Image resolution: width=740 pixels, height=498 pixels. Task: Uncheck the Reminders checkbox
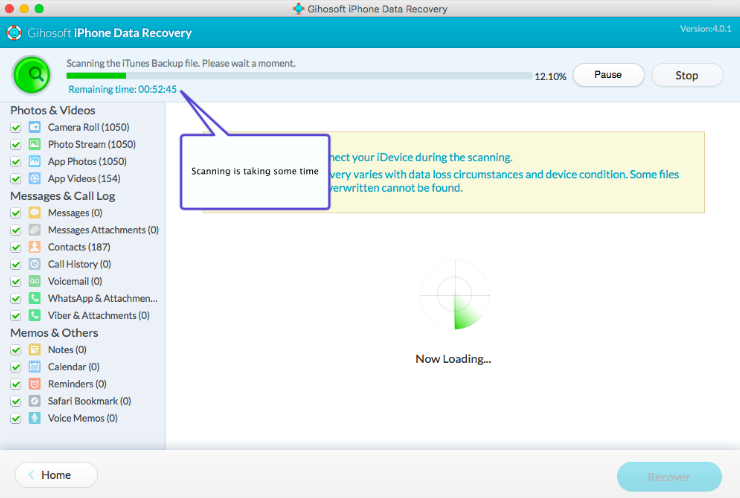pos(16,384)
